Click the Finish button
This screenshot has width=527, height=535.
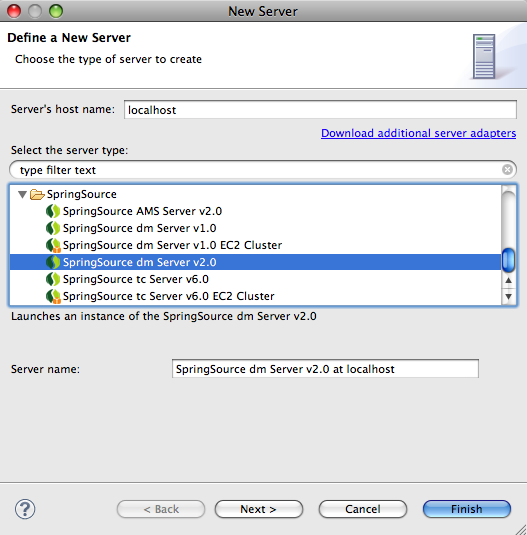467,509
